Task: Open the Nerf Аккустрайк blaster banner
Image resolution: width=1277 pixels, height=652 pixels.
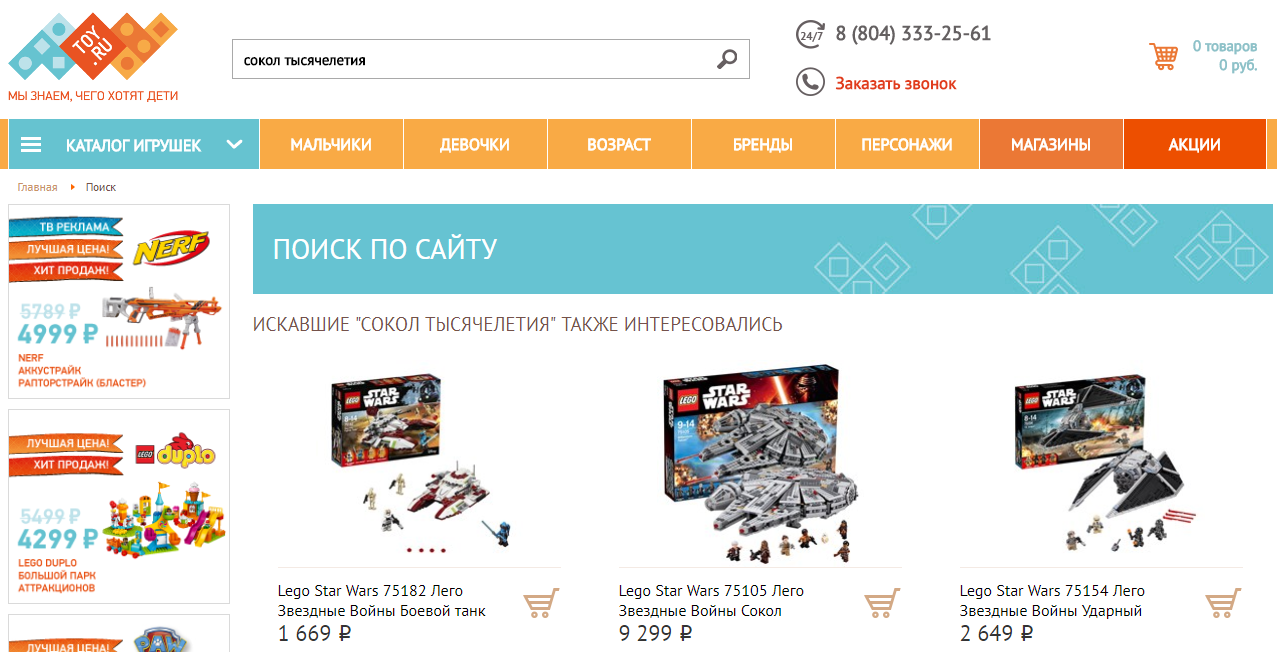Action: point(119,302)
